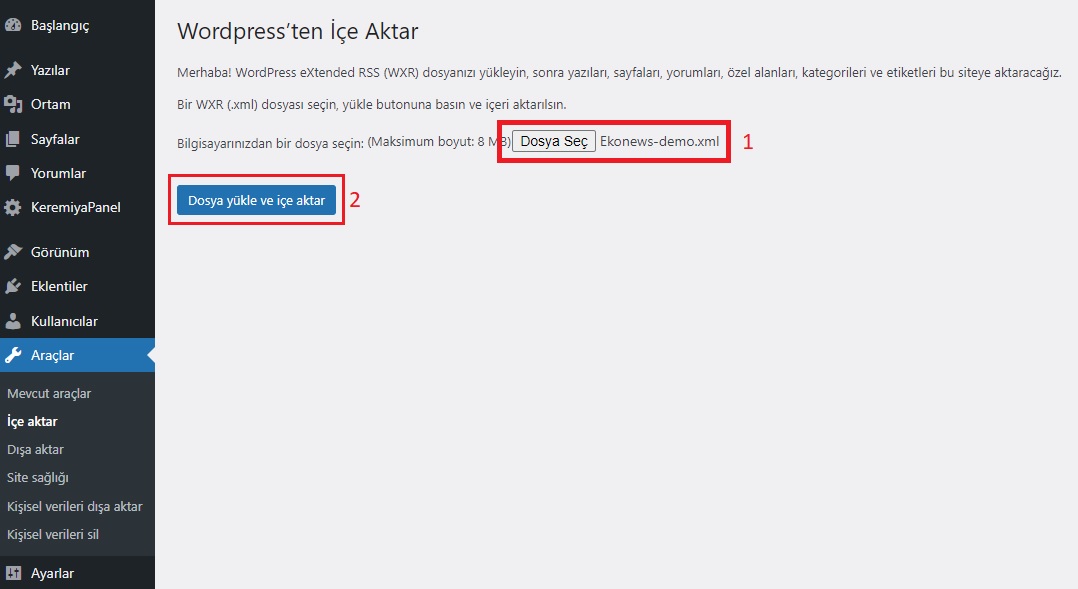Screen dimensions: 1078x589
Task: Click the Yorumlar speech bubble icon
Action: pos(13,173)
